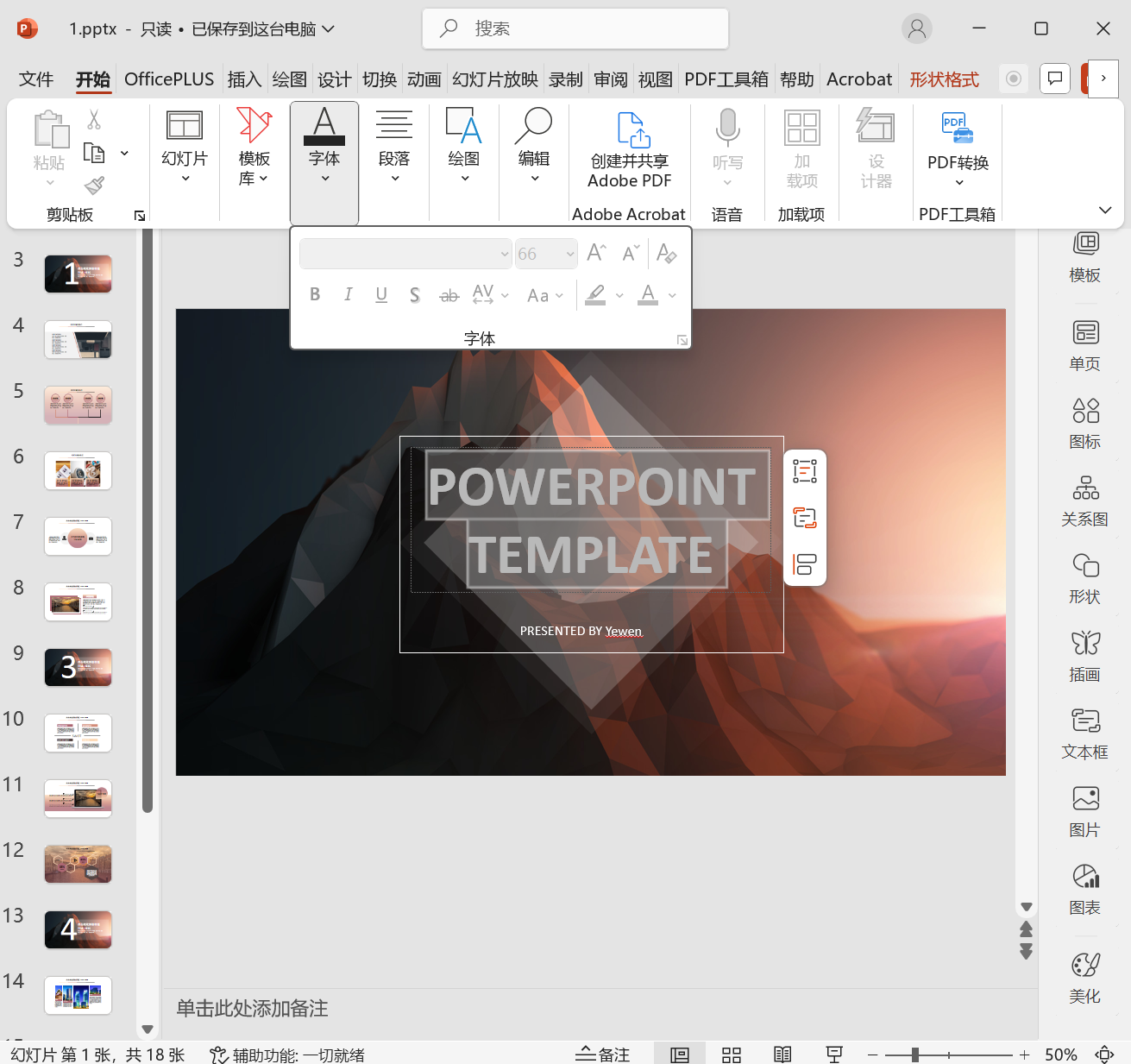Select slide 9 thumbnail
Image resolution: width=1131 pixels, height=1064 pixels.
78,667
